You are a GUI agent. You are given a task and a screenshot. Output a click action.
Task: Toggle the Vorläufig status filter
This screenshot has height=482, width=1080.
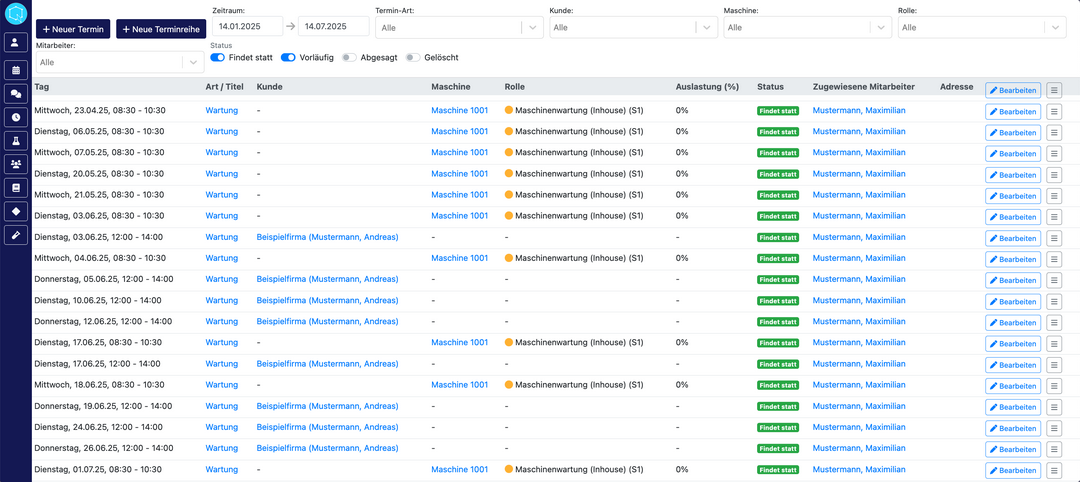tap(288, 58)
